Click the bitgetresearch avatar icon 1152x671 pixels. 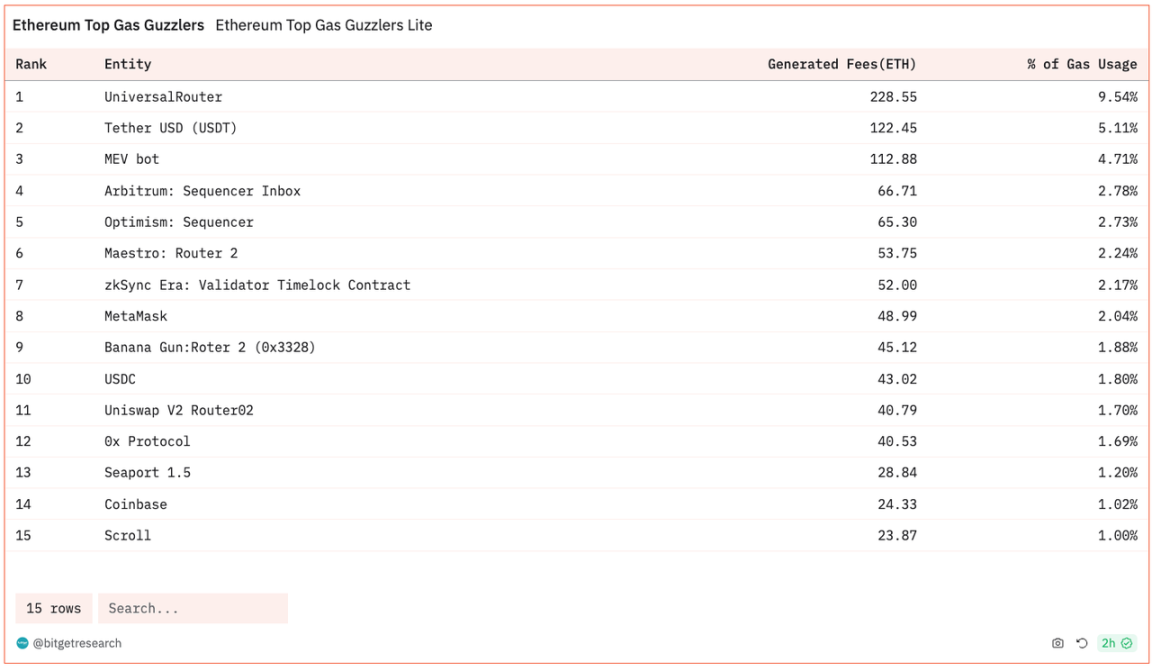click(x=22, y=643)
